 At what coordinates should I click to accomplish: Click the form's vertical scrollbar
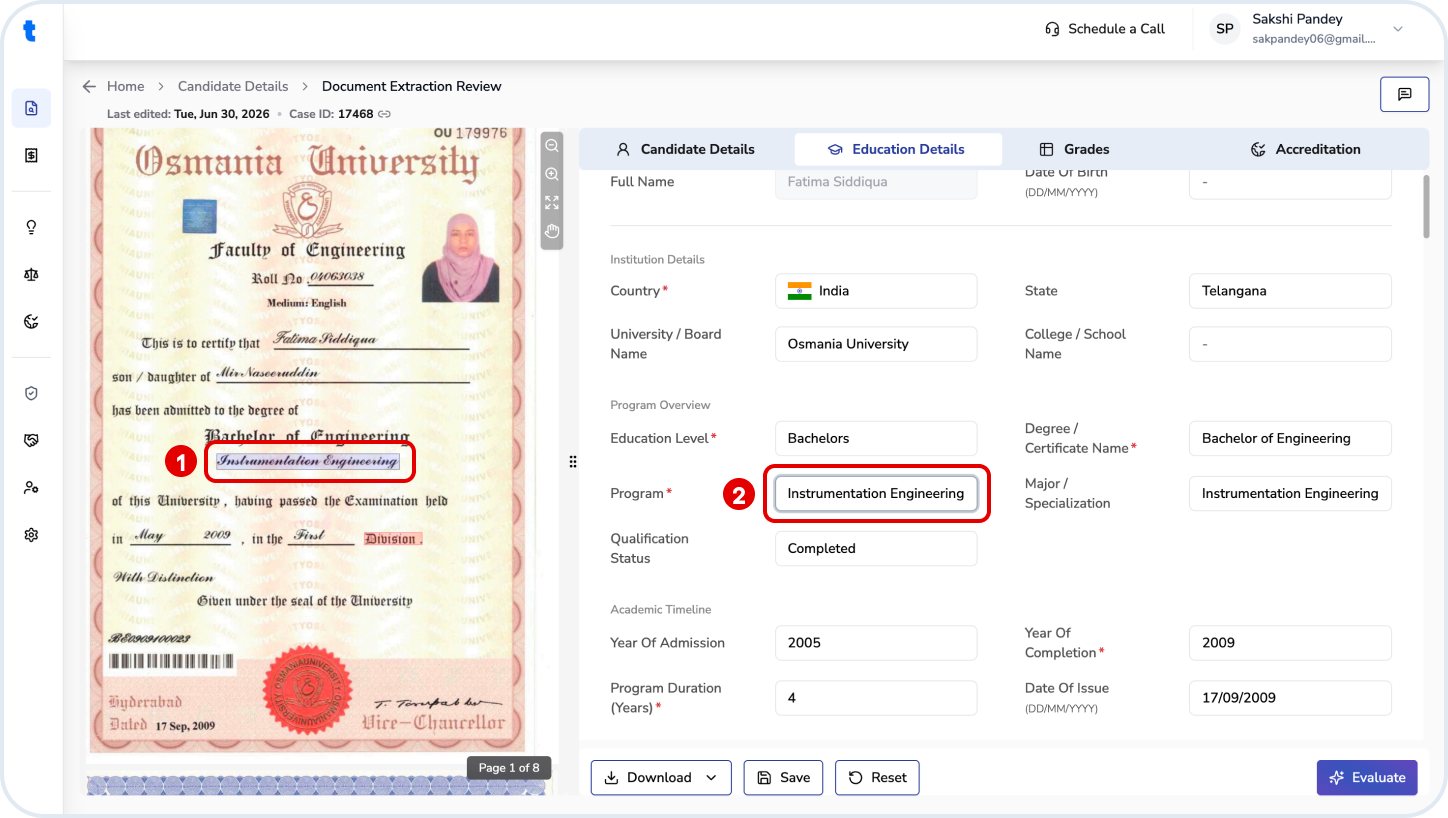click(1426, 207)
